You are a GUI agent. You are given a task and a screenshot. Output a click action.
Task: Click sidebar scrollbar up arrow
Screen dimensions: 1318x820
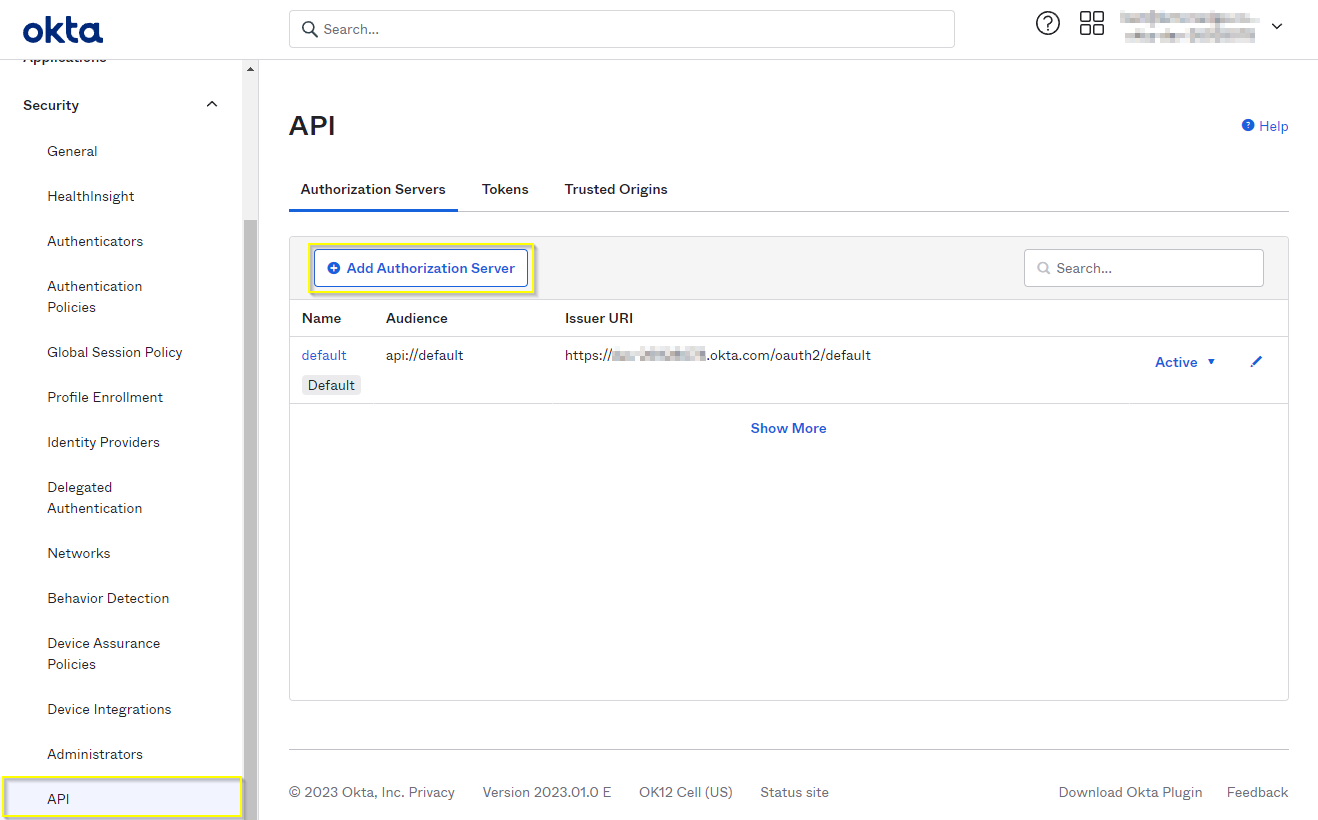point(250,68)
